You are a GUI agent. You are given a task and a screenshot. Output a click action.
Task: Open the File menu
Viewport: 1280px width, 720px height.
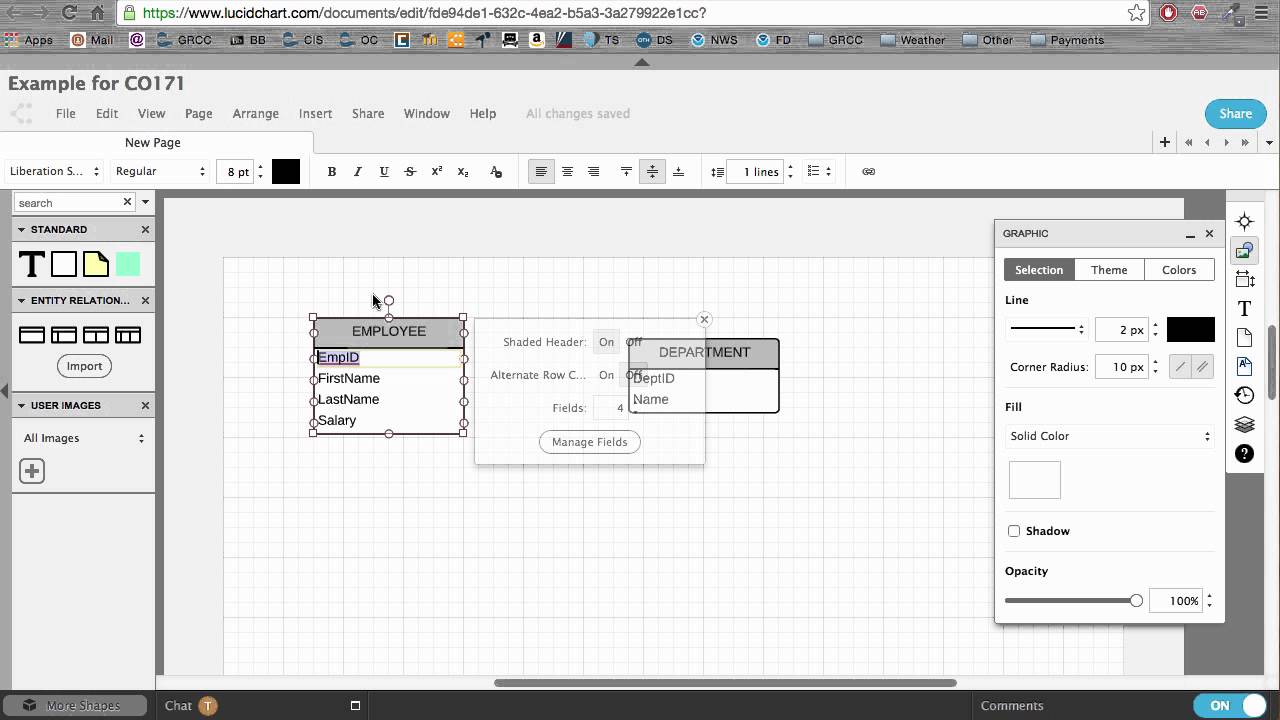click(x=65, y=113)
